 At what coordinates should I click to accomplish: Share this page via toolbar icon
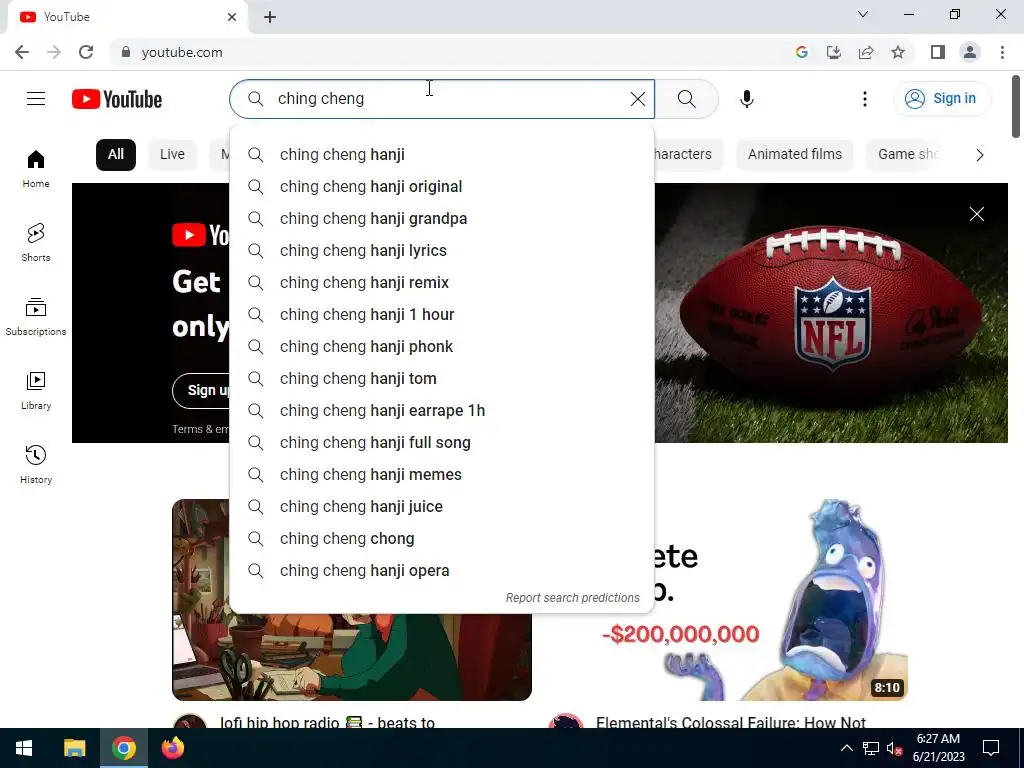tap(866, 52)
